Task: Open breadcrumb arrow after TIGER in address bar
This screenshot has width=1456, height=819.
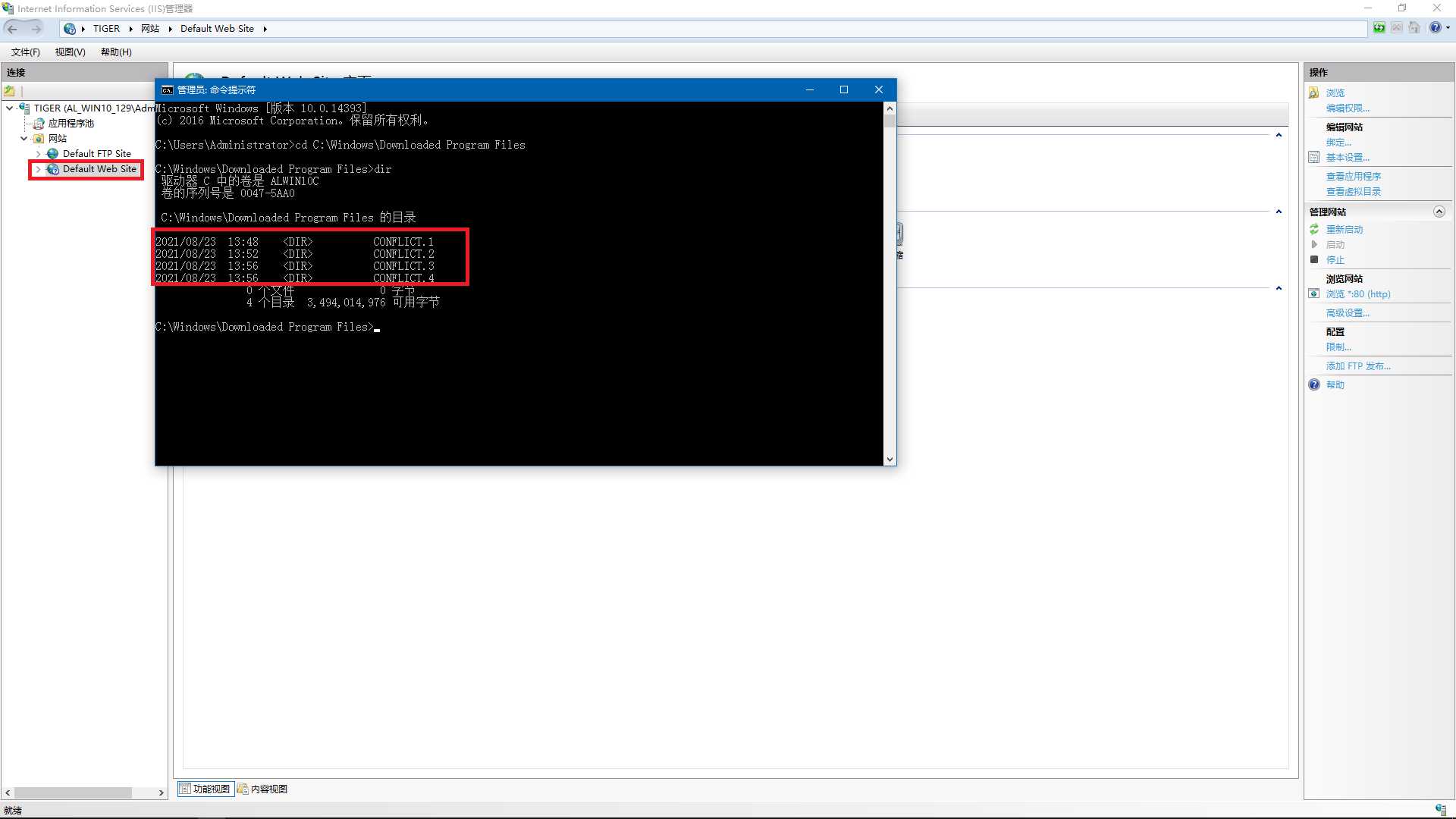Action: tap(130, 29)
